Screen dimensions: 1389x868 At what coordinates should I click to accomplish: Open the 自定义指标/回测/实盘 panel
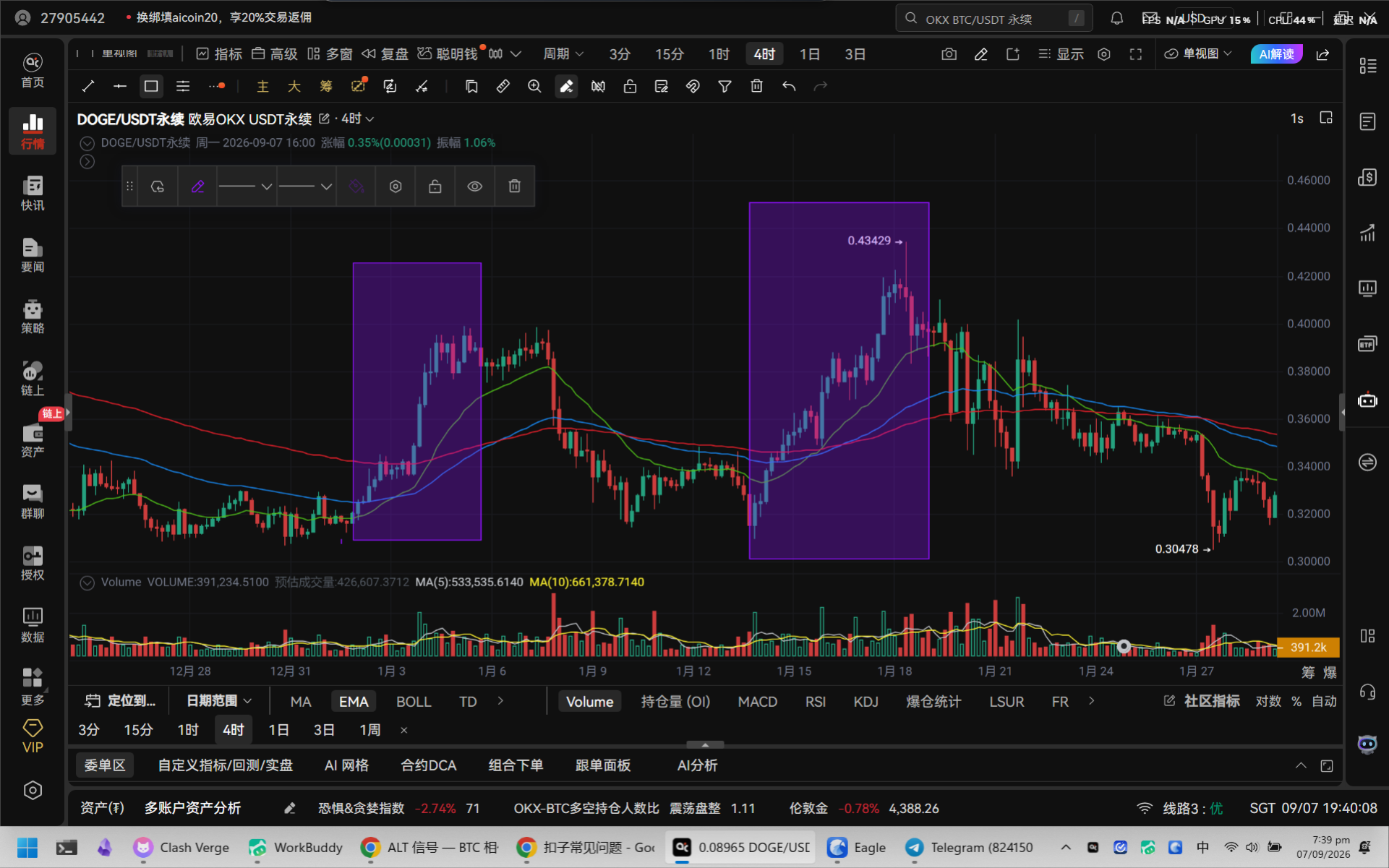tap(226, 765)
